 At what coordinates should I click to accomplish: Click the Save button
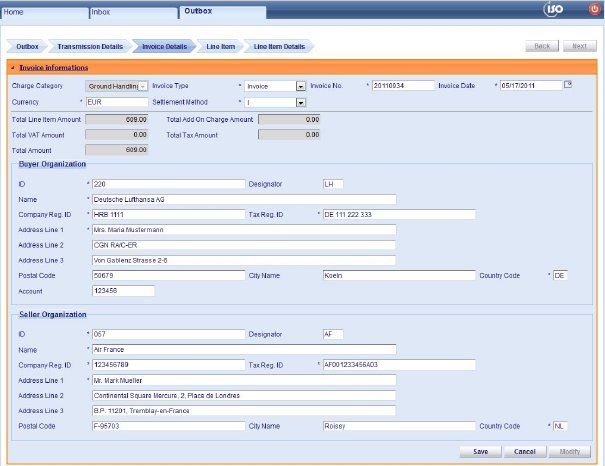pyautogui.click(x=480, y=451)
